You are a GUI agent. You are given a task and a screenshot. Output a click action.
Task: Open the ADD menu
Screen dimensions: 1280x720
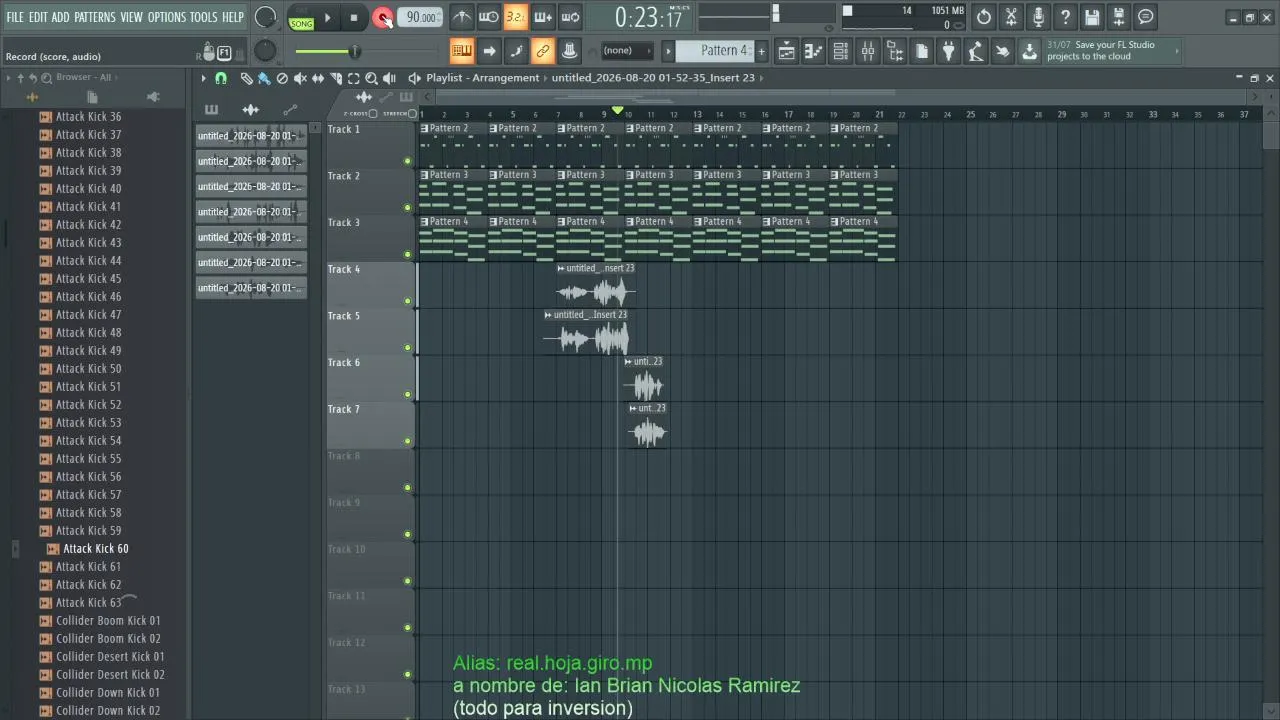(x=61, y=17)
